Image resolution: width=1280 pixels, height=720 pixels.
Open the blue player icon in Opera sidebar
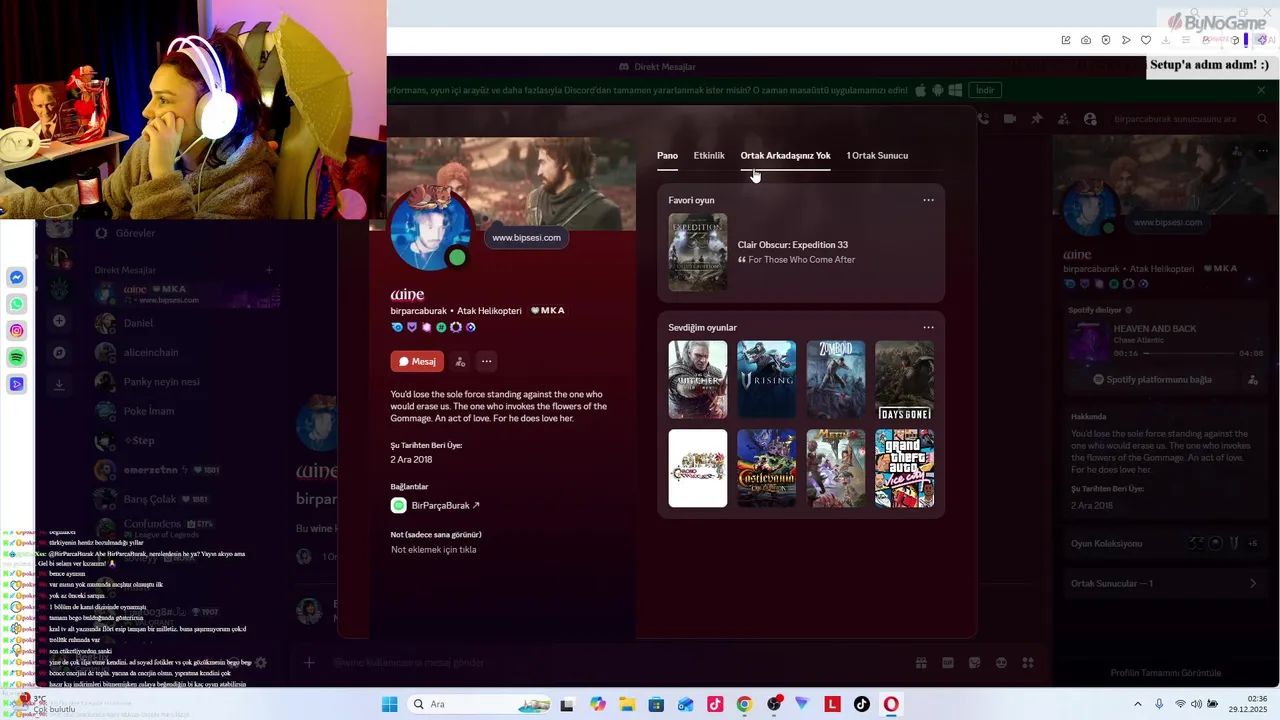point(17,384)
